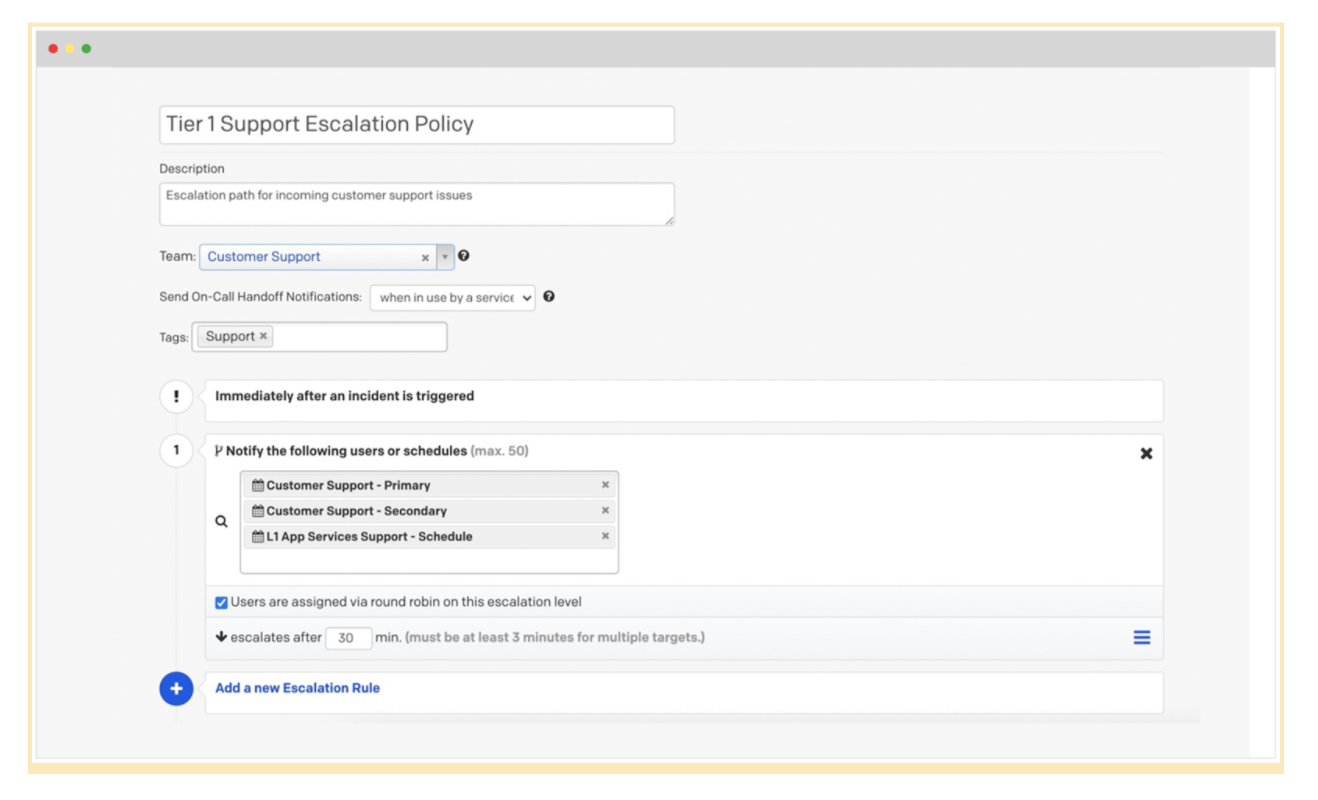Open the On-Call Handoff Notifications dropdown
The height and width of the screenshot is (800, 1318).
[452, 298]
